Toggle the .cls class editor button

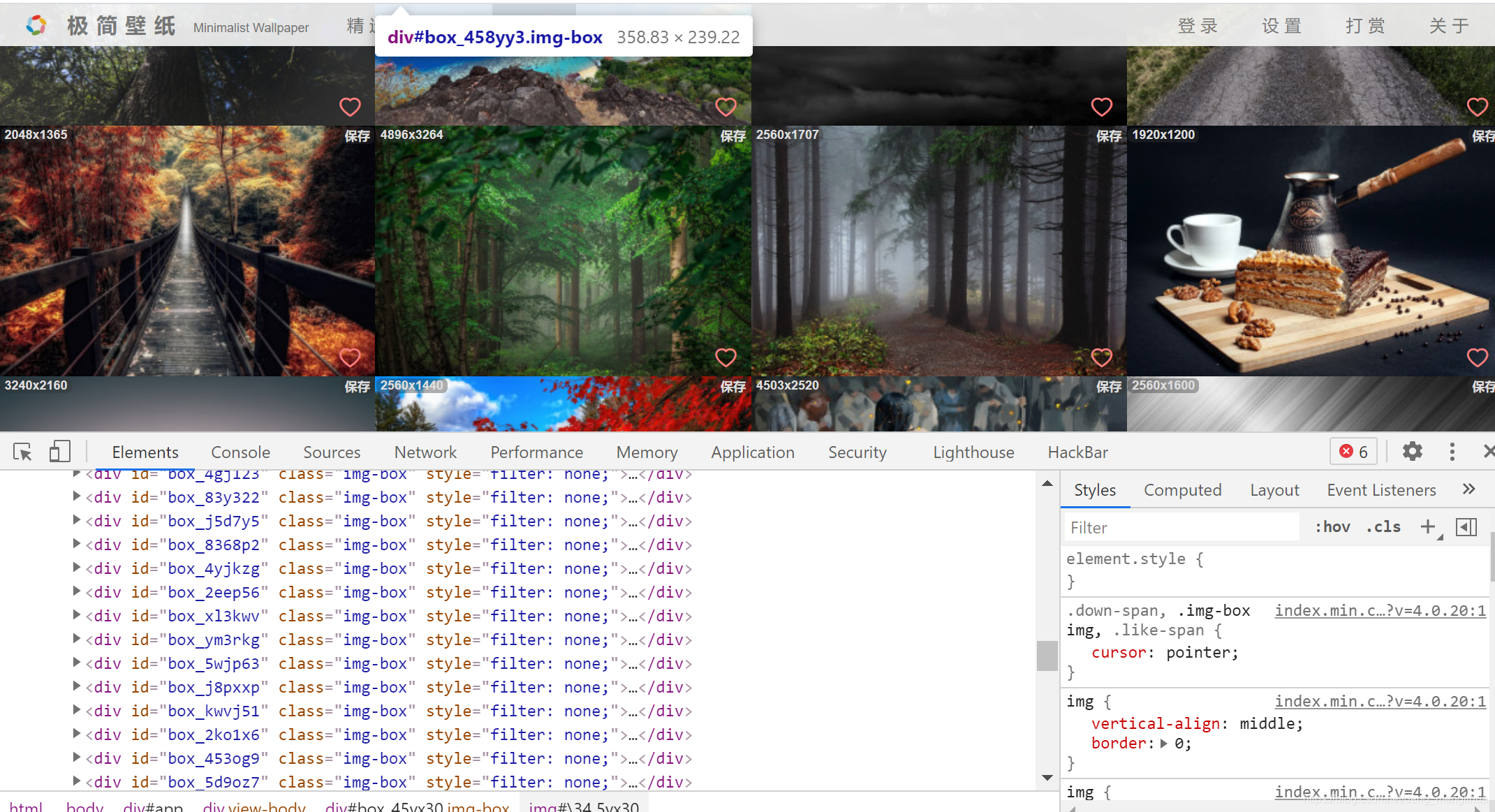point(1383,527)
